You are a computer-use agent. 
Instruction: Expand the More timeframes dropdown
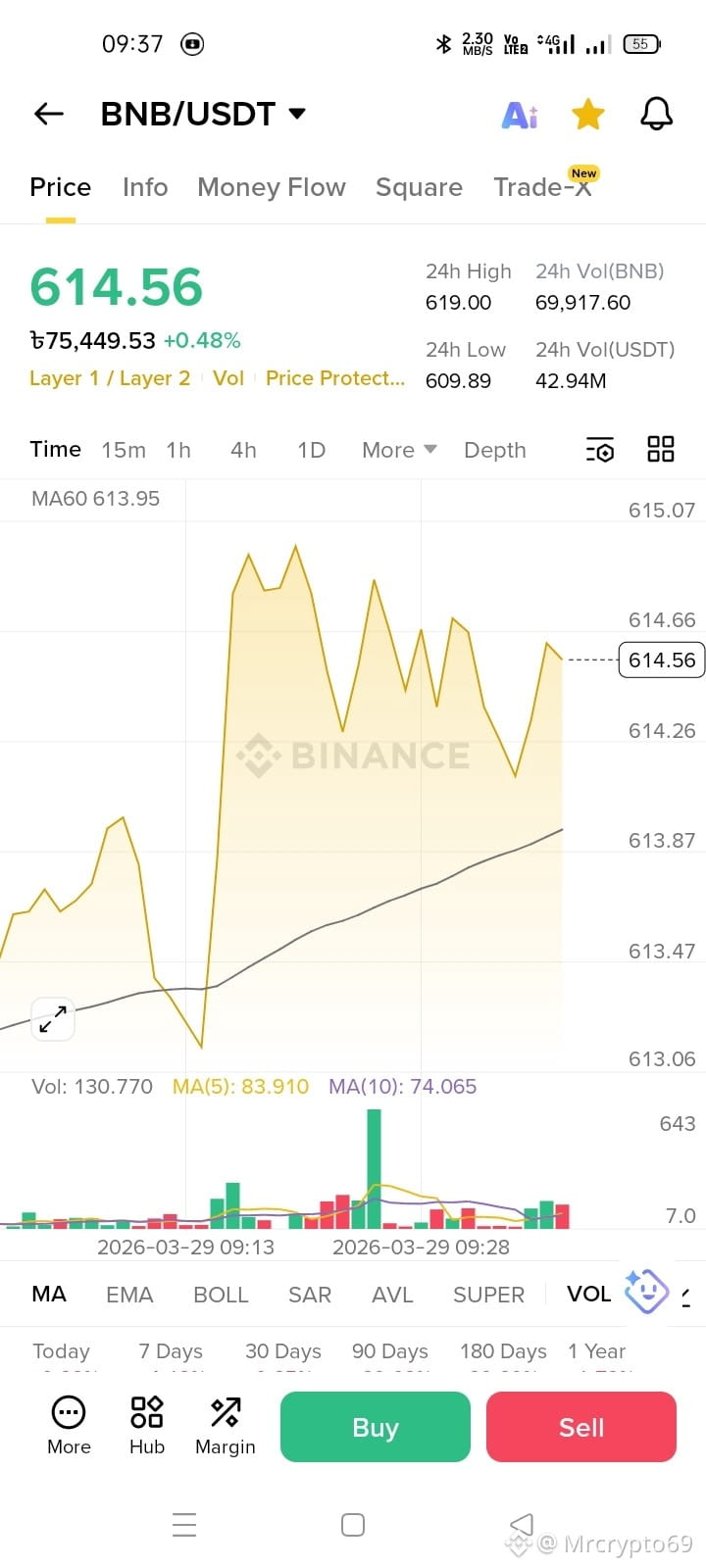coord(399,450)
